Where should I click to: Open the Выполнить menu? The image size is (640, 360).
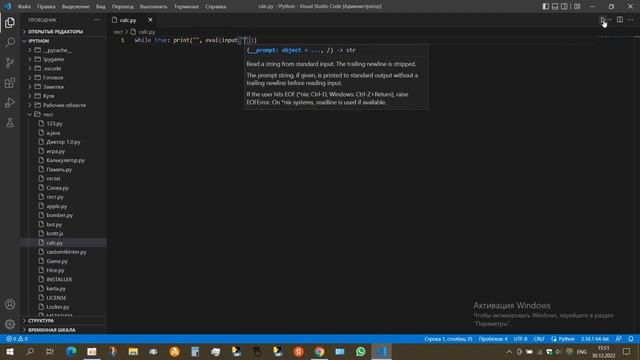coord(153,7)
